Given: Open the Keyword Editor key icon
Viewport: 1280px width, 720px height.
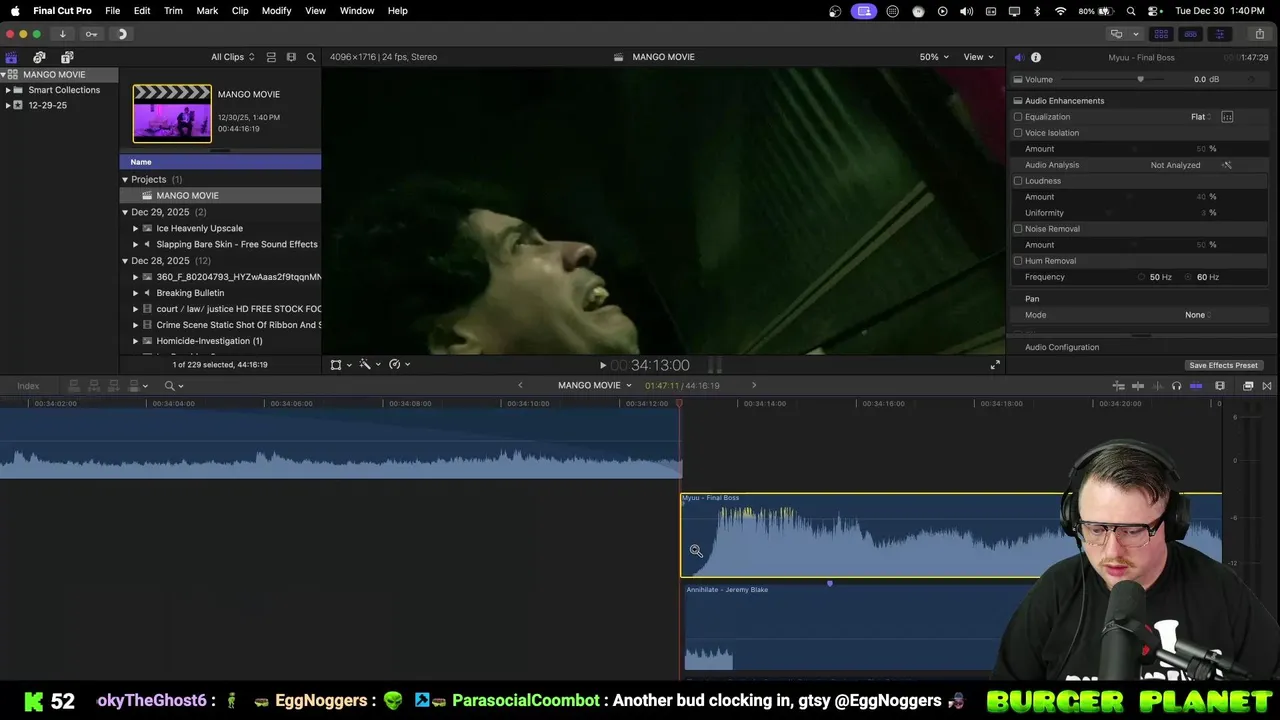Looking at the screenshot, I should (x=91, y=34).
